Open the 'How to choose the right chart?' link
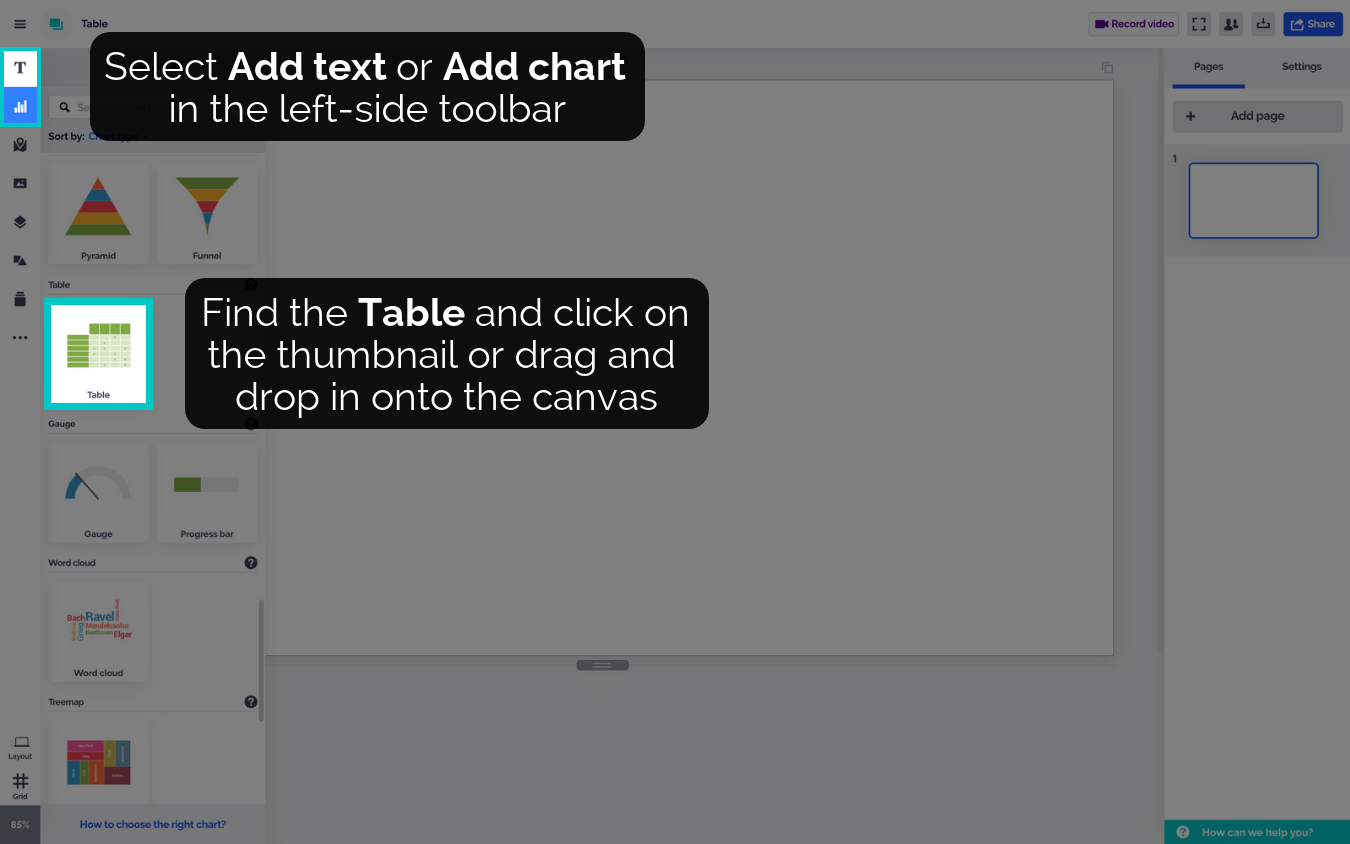 pos(153,825)
